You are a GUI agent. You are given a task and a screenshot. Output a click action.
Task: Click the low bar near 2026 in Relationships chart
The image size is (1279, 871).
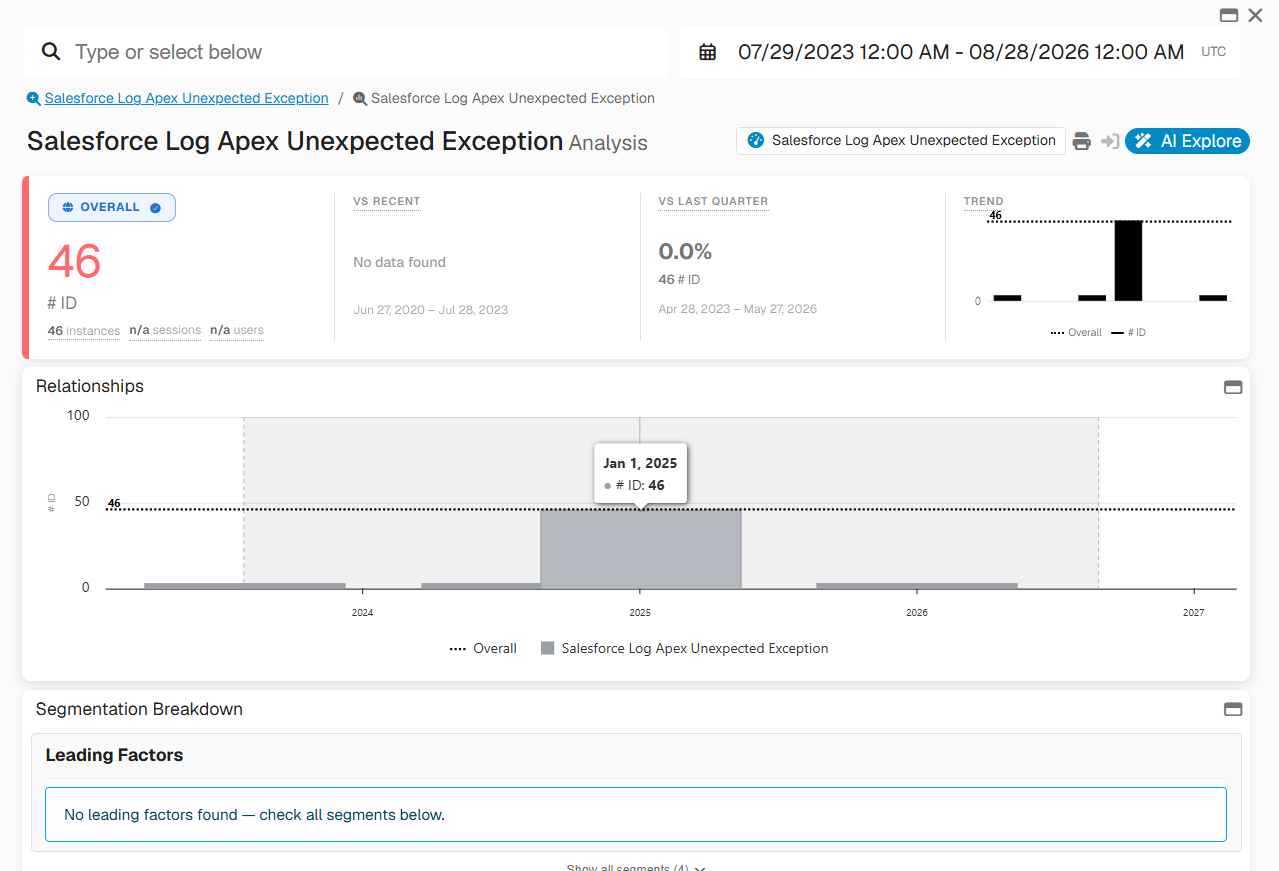coord(917,586)
